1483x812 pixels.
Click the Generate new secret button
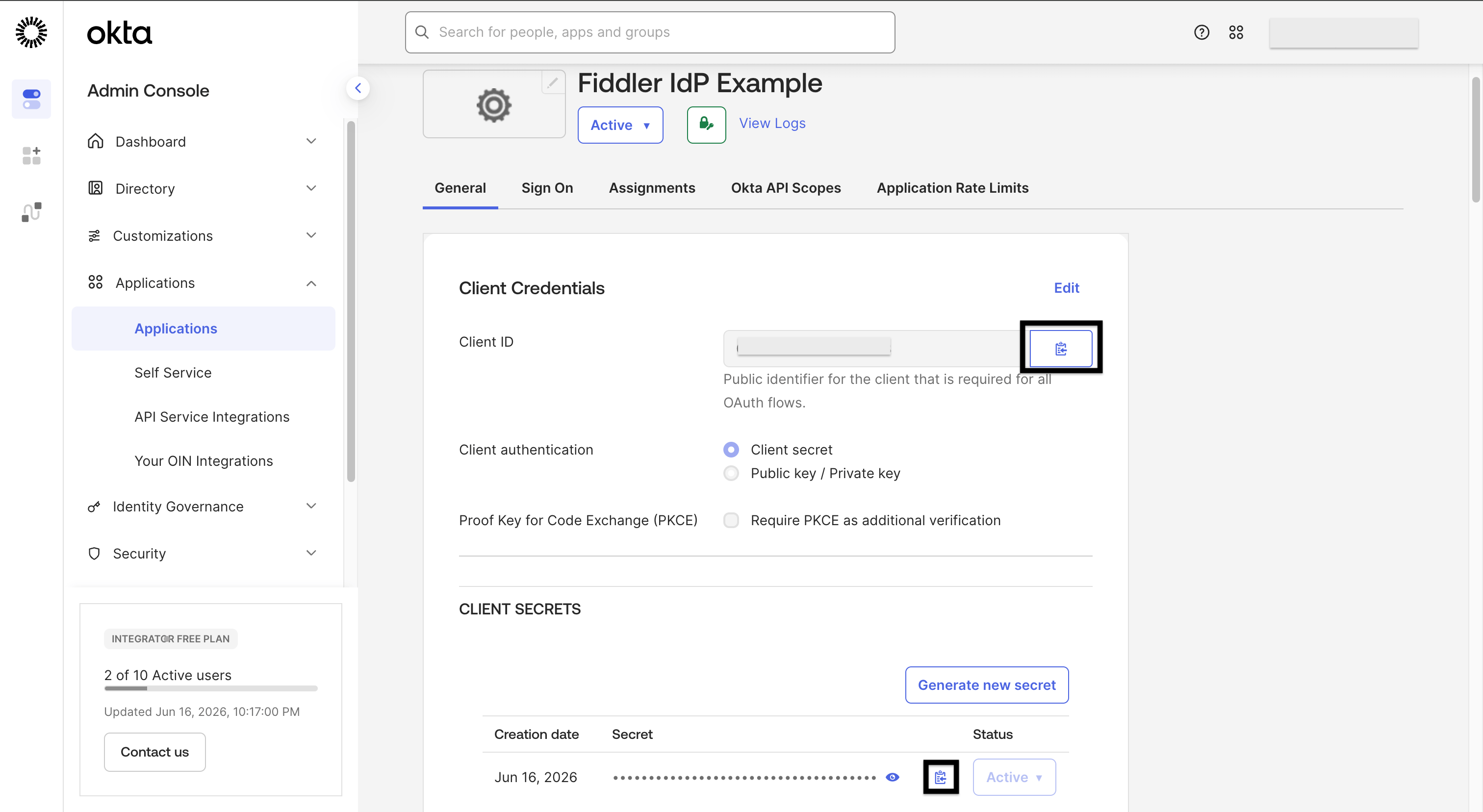987,685
